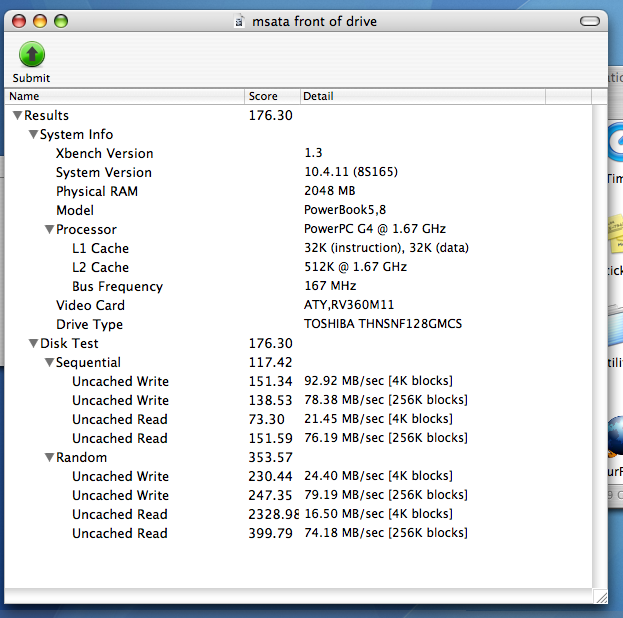623x618 pixels.
Task: Select the Video Card row
Action: point(298,305)
